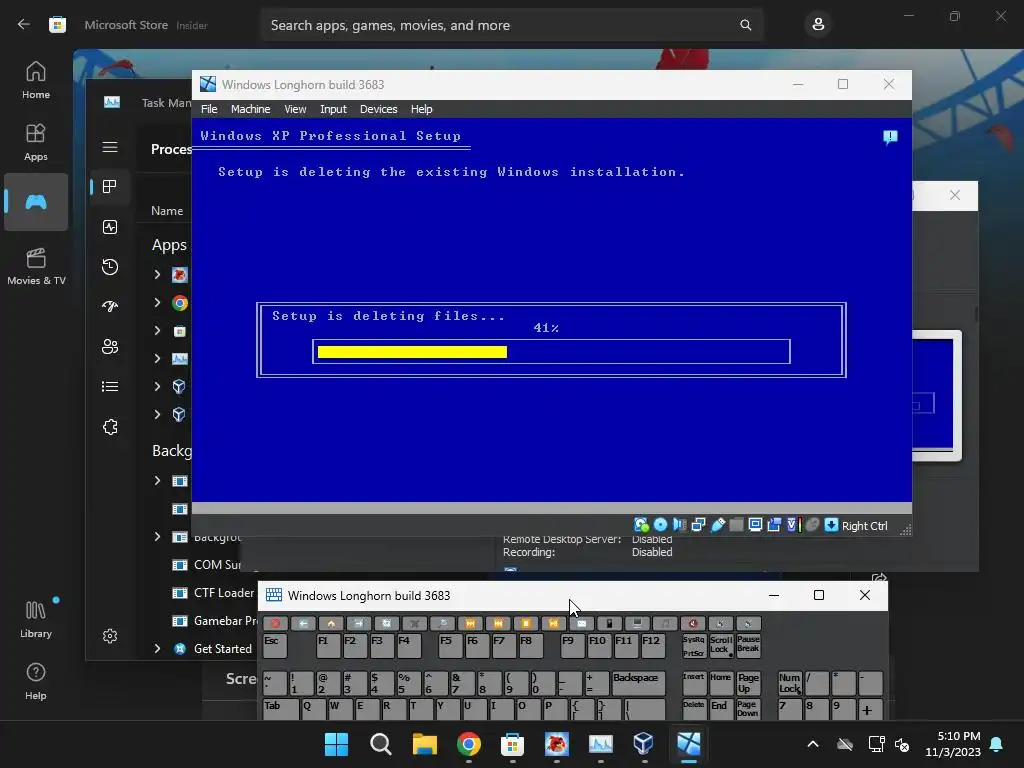Click the search magnifier in Microsoft Store

[x=745, y=25]
